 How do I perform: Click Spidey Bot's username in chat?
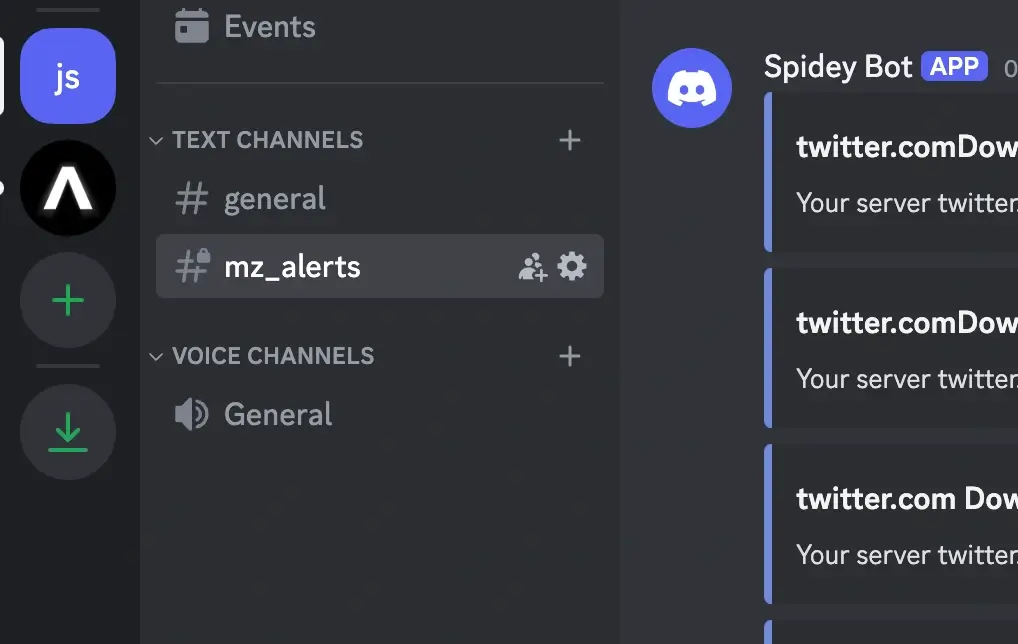point(837,66)
